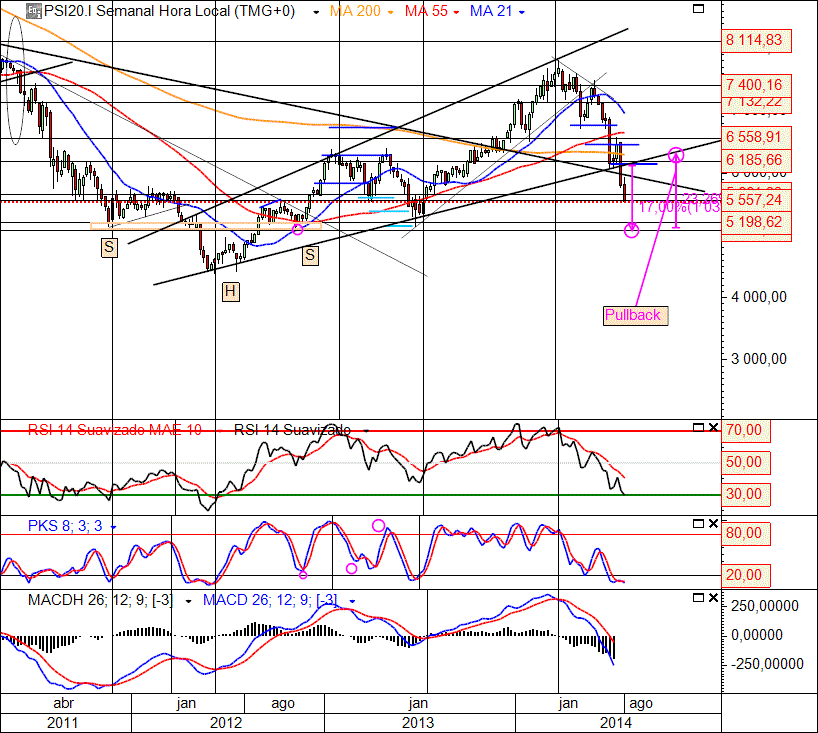818x733 pixels.
Task: Click the ago month label under 2014
Action: (641, 704)
